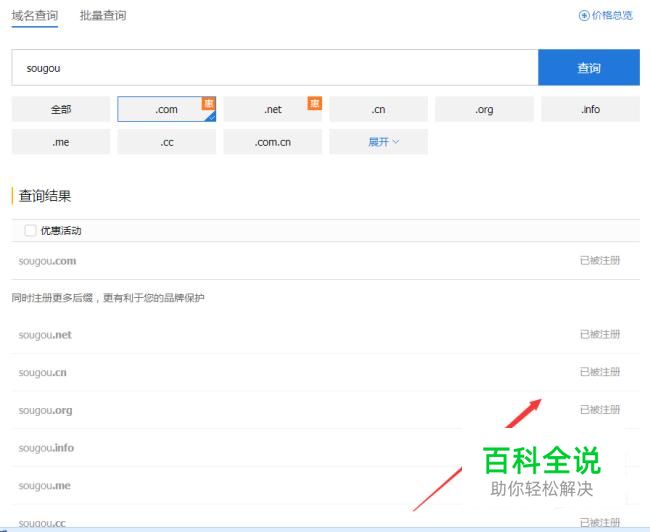Click the plus icon beside 价格总览

[x=584, y=16]
